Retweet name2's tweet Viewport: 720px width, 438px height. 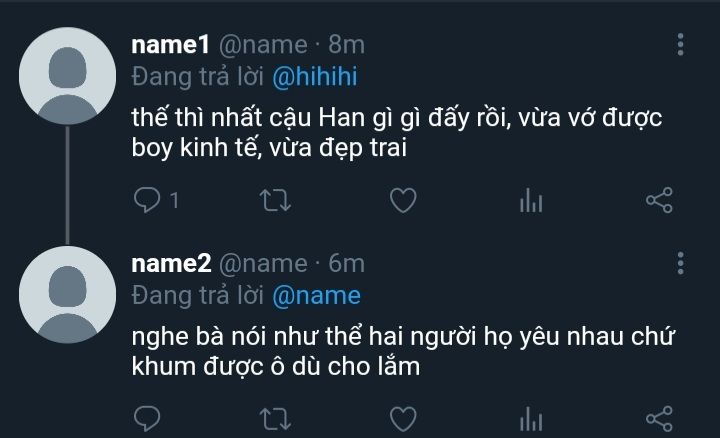[272, 418]
